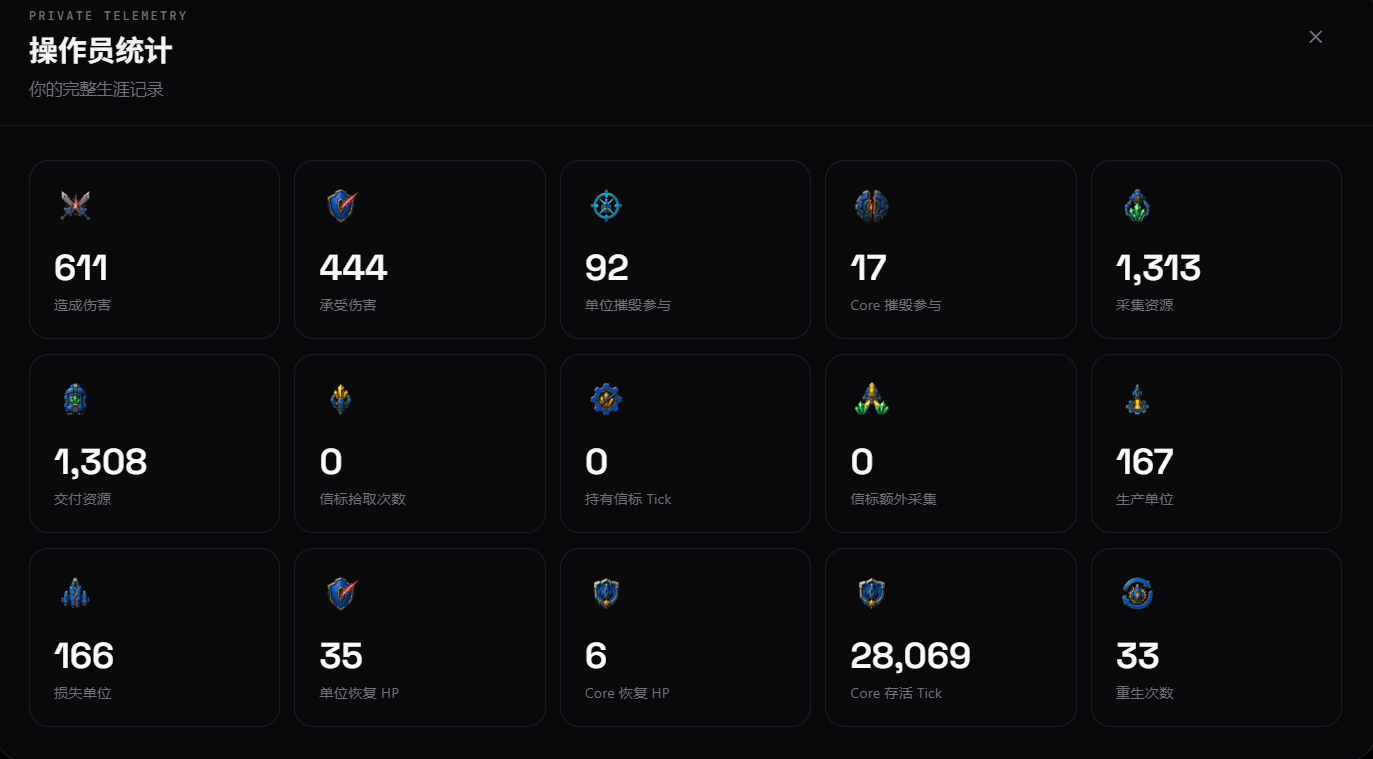1373x759 pixels.
Task: Click the blue fleet icon for 损失单位
Action: (x=75, y=594)
